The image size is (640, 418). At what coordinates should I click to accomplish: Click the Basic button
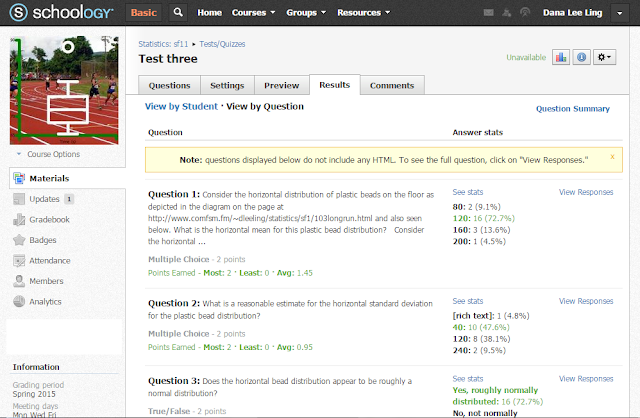tap(144, 13)
